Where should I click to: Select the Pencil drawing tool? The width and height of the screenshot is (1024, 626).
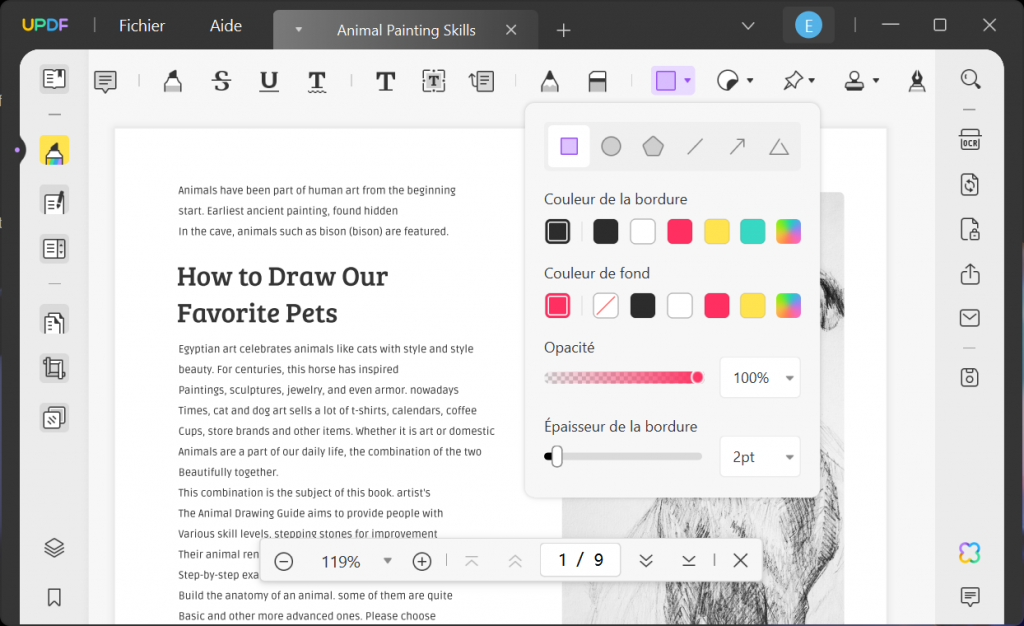click(549, 80)
